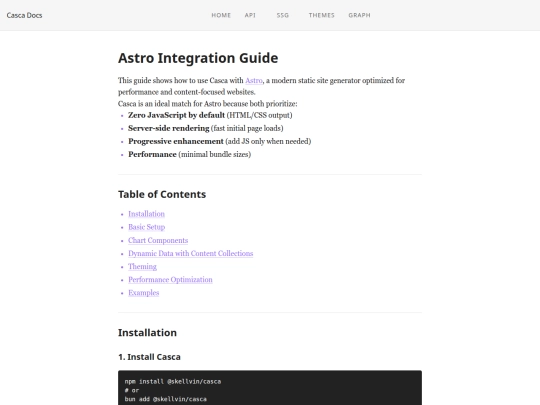
Task: Click 'Casca is an ideal match for Astro' sentence
Action: 208,104
